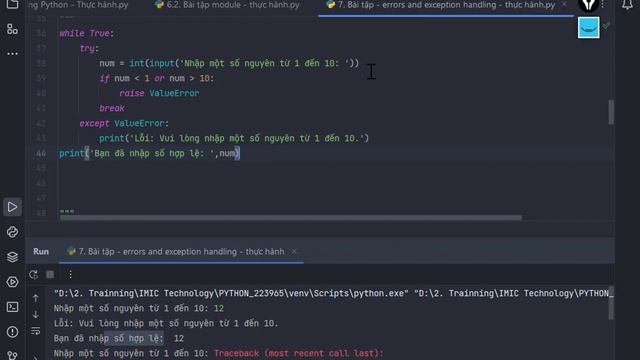
Task: Click 'try:' keyword line in editor
Action: tap(89, 48)
